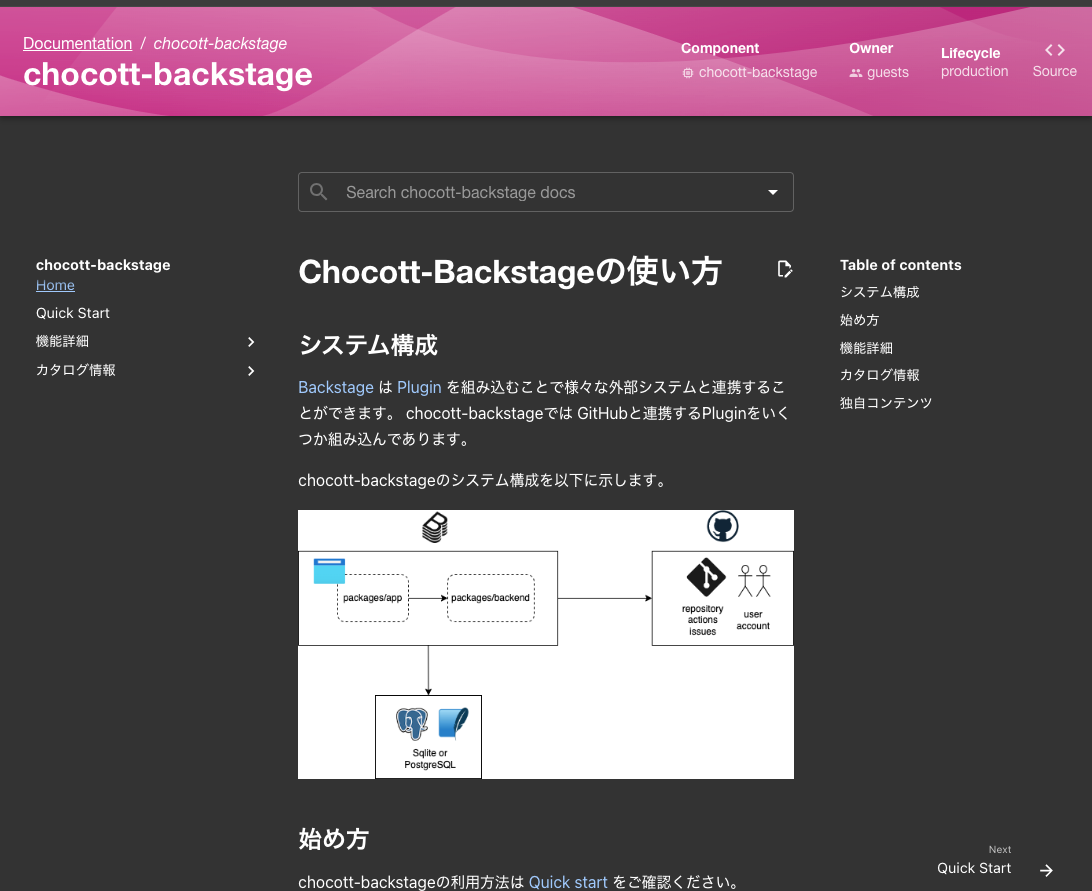Select 機能詳細 in the left navigation

click(63, 341)
